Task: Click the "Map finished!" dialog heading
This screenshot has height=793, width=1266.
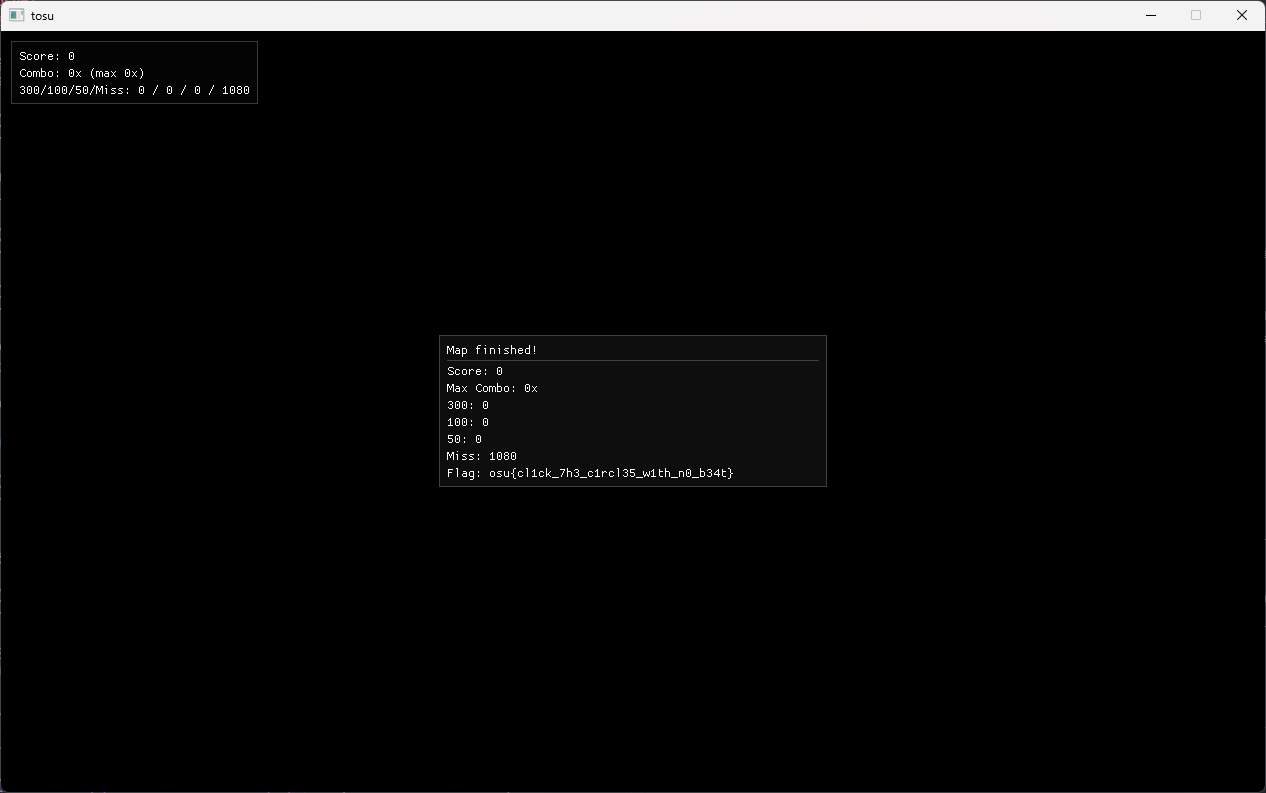Action: tap(492, 350)
